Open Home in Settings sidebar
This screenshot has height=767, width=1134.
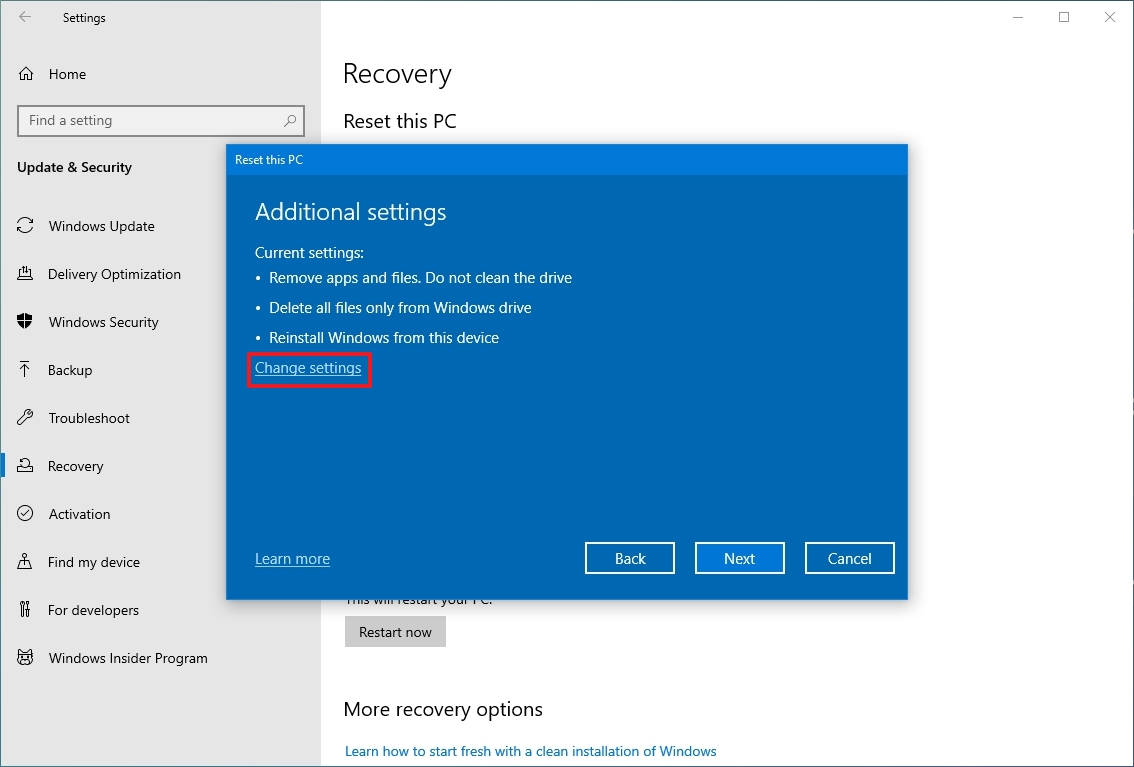point(67,74)
